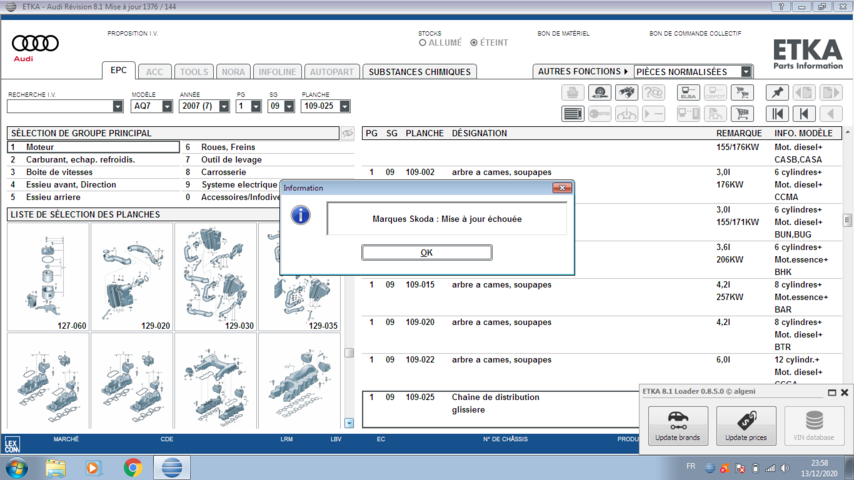Expand the Autres fonctions menu
This screenshot has width=854, height=480.
click(583, 72)
